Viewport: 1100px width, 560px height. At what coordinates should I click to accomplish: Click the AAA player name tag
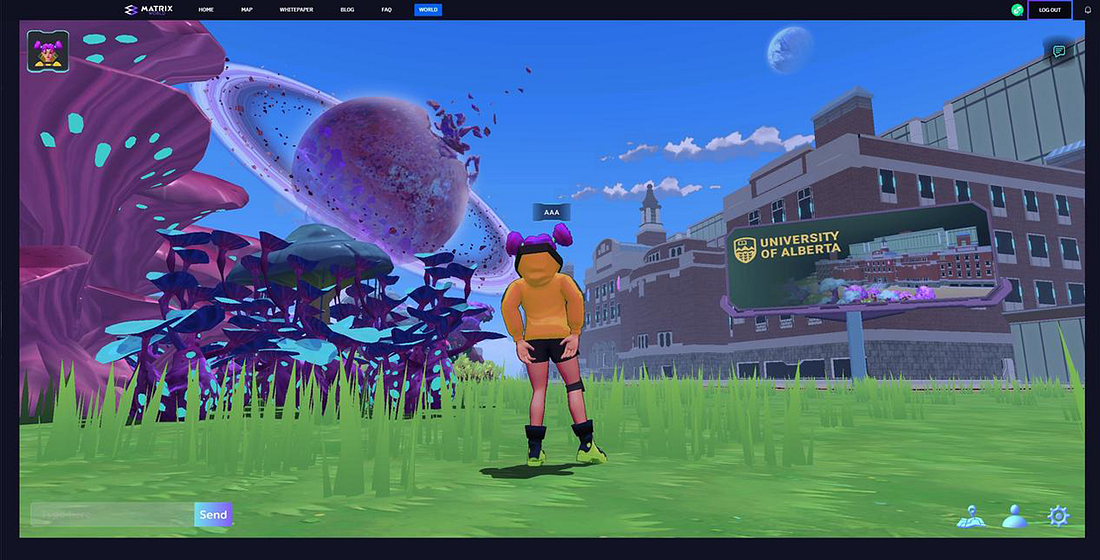(x=551, y=212)
